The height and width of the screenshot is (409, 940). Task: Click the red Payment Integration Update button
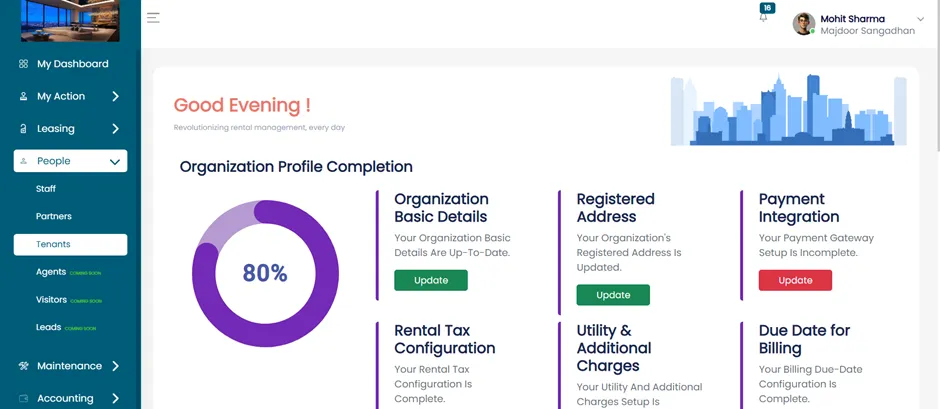pyautogui.click(x=795, y=280)
